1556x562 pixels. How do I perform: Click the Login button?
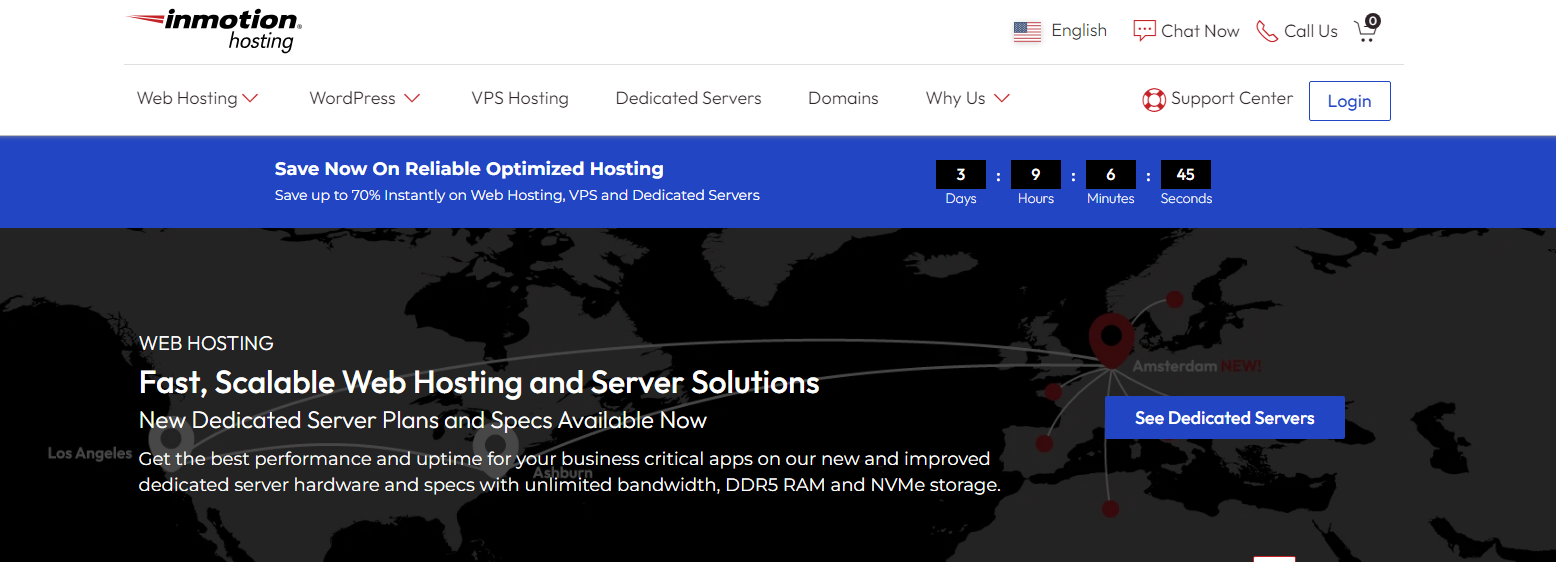(1349, 101)
